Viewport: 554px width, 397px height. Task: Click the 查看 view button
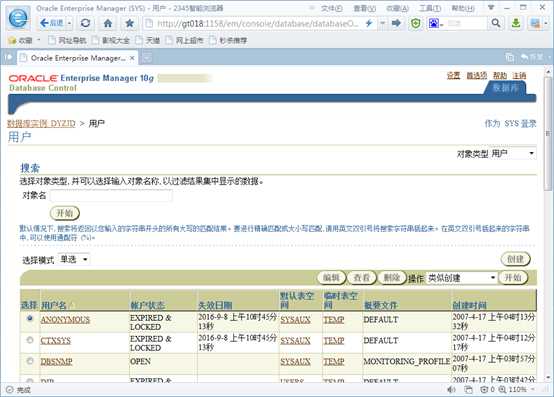coord(362,278)
